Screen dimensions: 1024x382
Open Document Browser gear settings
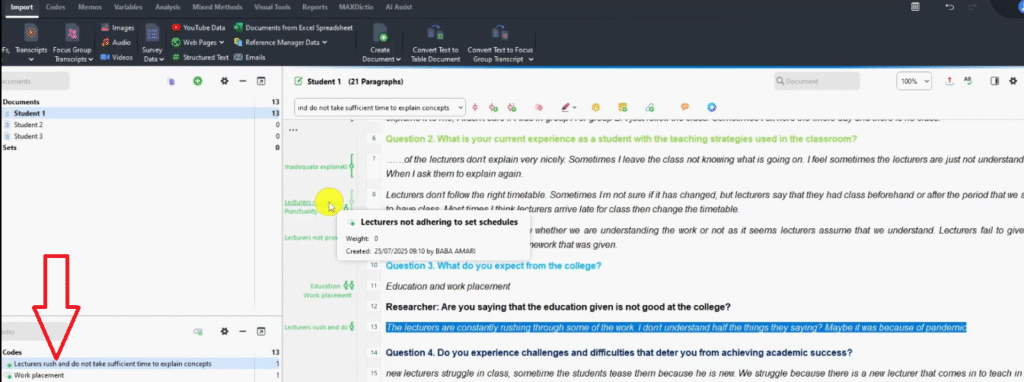(1014, 81)
